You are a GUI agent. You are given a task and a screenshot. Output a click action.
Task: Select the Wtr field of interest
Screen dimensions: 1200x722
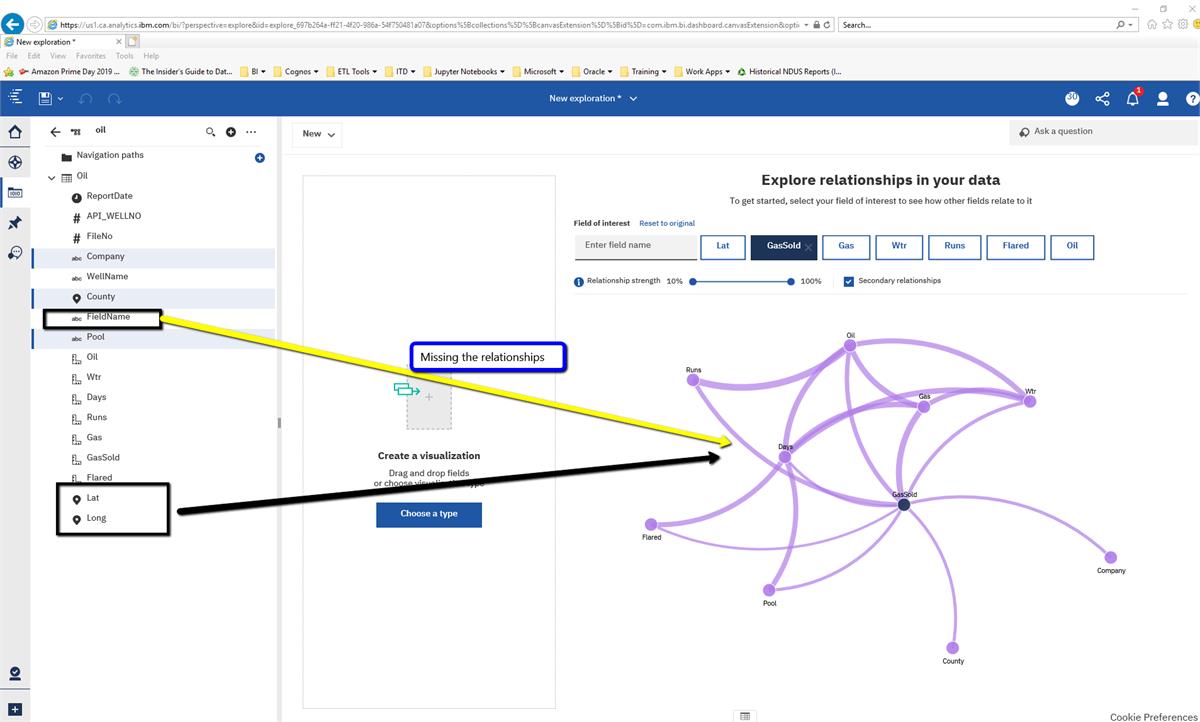coord(899,246)
